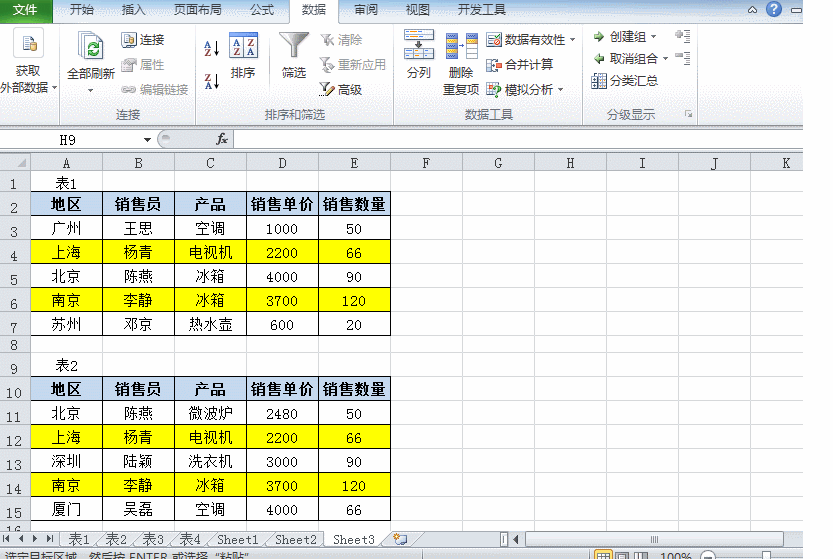Click the Subtotal (分类汇总) command

(x=625, y=81)
